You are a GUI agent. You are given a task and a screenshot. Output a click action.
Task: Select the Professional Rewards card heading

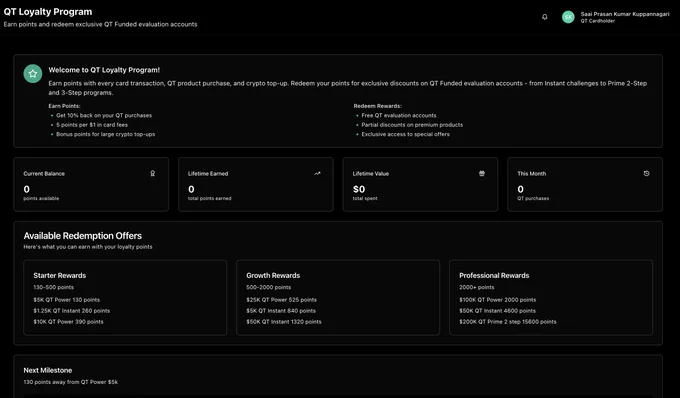click(x=494, y=275)
